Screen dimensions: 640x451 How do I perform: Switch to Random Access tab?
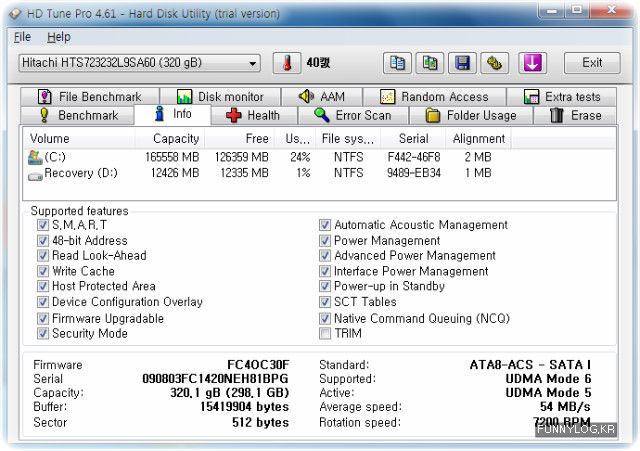[x=435, y=97]
